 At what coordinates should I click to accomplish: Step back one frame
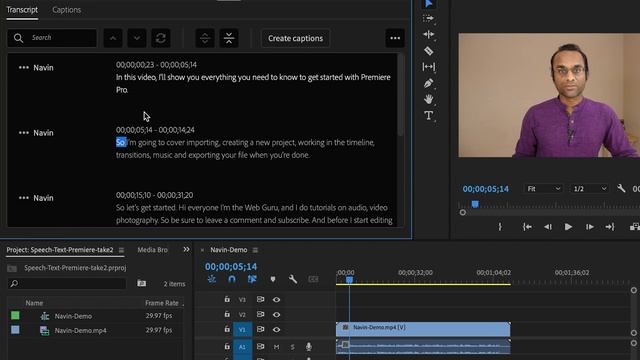[548, 227]
